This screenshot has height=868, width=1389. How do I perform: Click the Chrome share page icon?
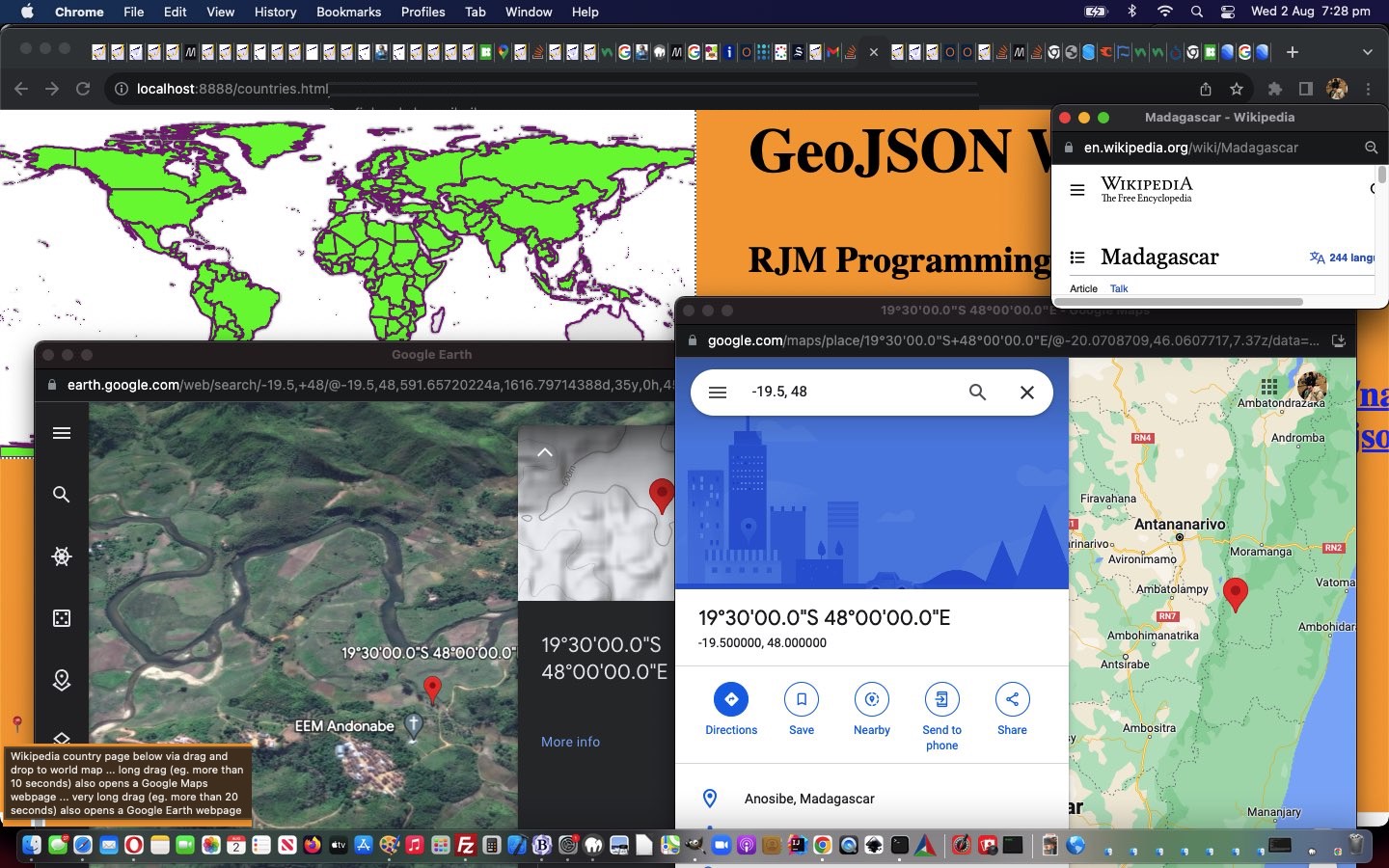(x=1206, y=89)
